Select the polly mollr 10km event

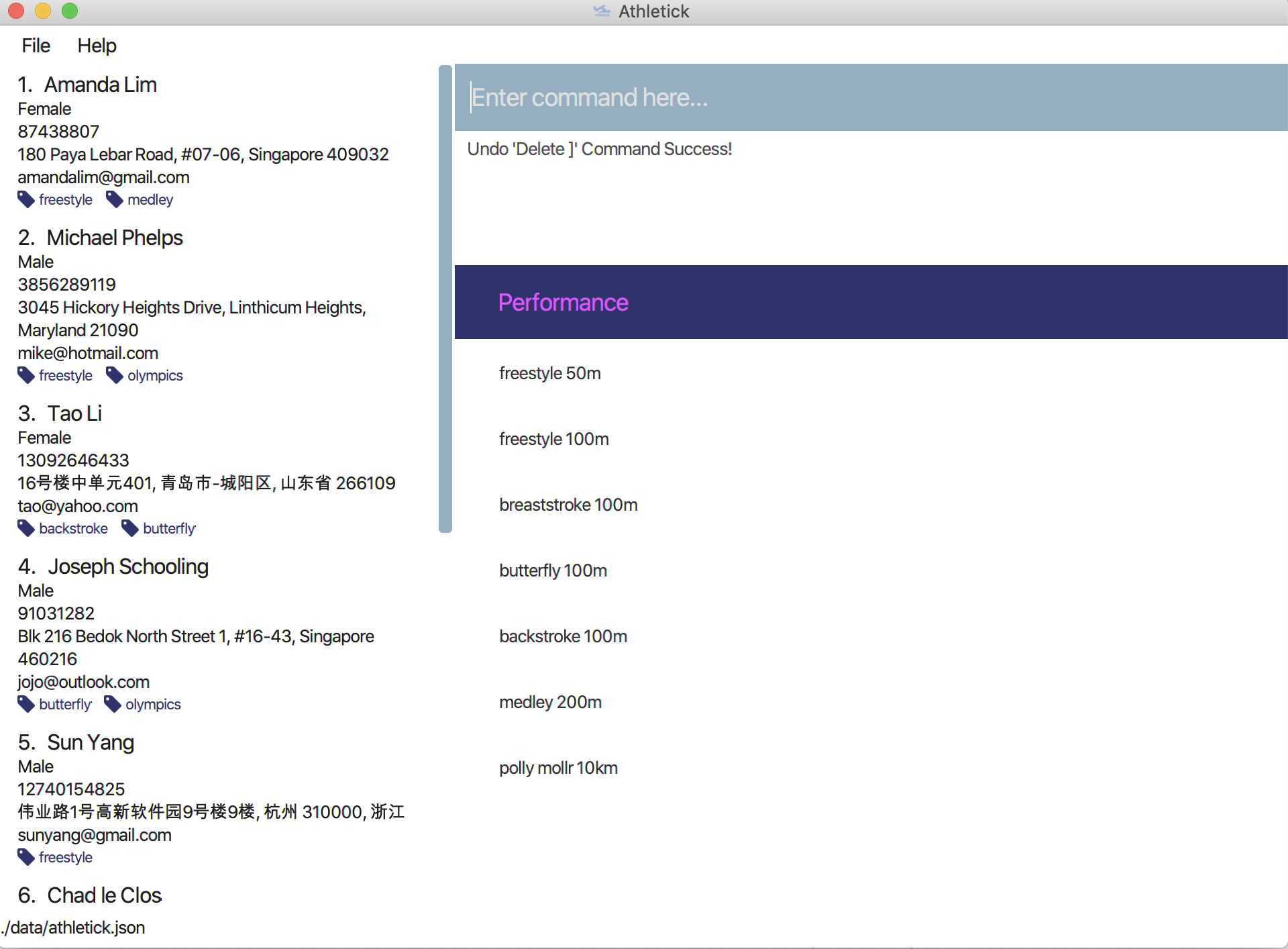pos(558,768)
